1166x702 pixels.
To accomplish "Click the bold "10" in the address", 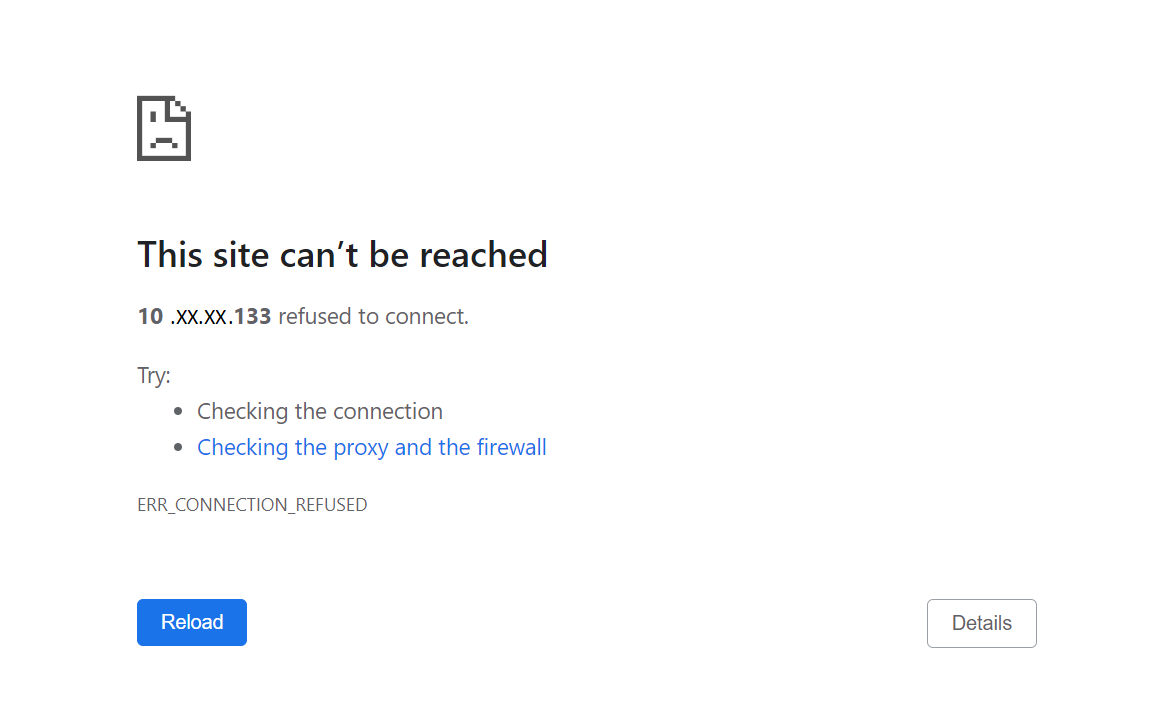I will (150, 317).
